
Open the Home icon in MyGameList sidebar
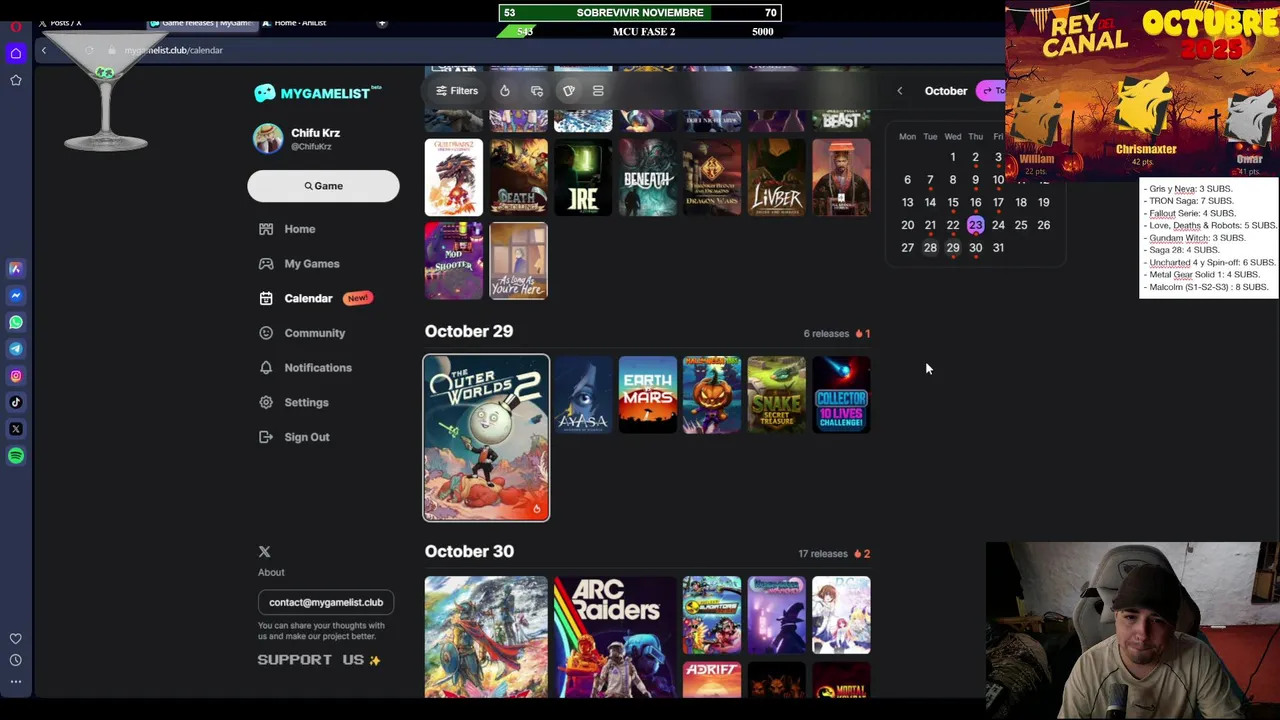point(266,229)
